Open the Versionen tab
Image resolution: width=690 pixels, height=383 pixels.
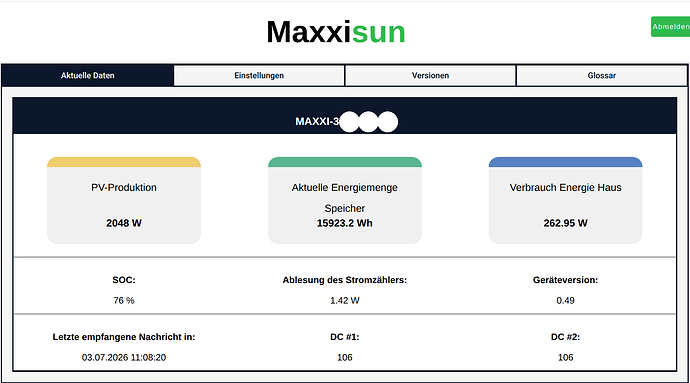430,75
